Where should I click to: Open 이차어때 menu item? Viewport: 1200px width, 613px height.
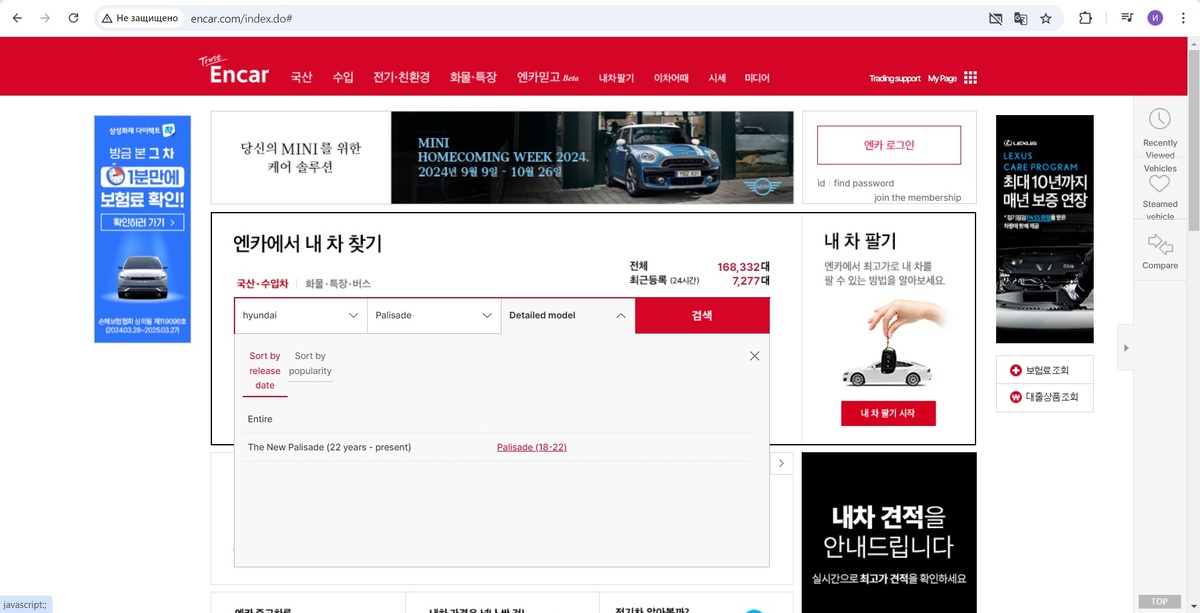pos(671,78)
